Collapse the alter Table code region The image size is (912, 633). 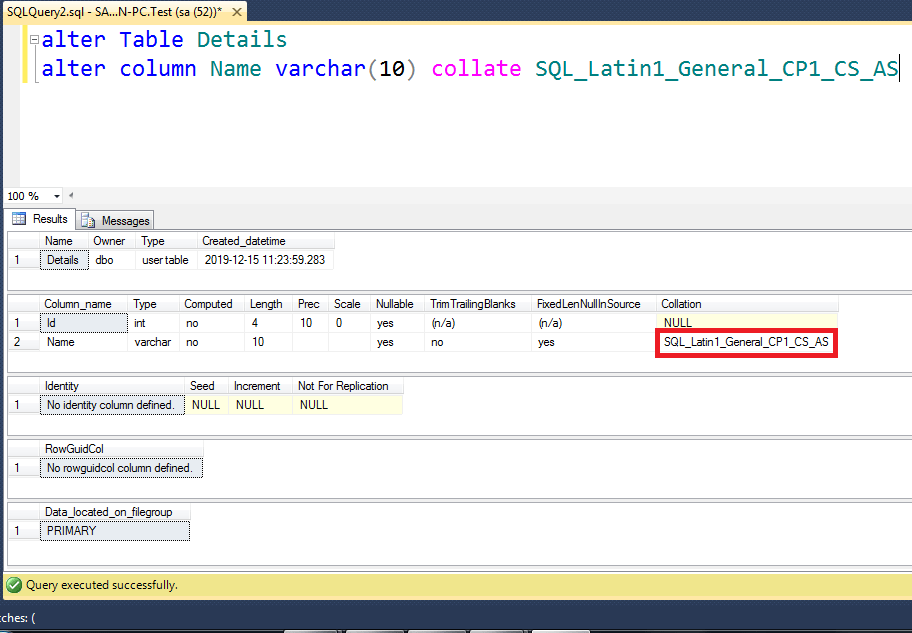click(x=33, y=39)
